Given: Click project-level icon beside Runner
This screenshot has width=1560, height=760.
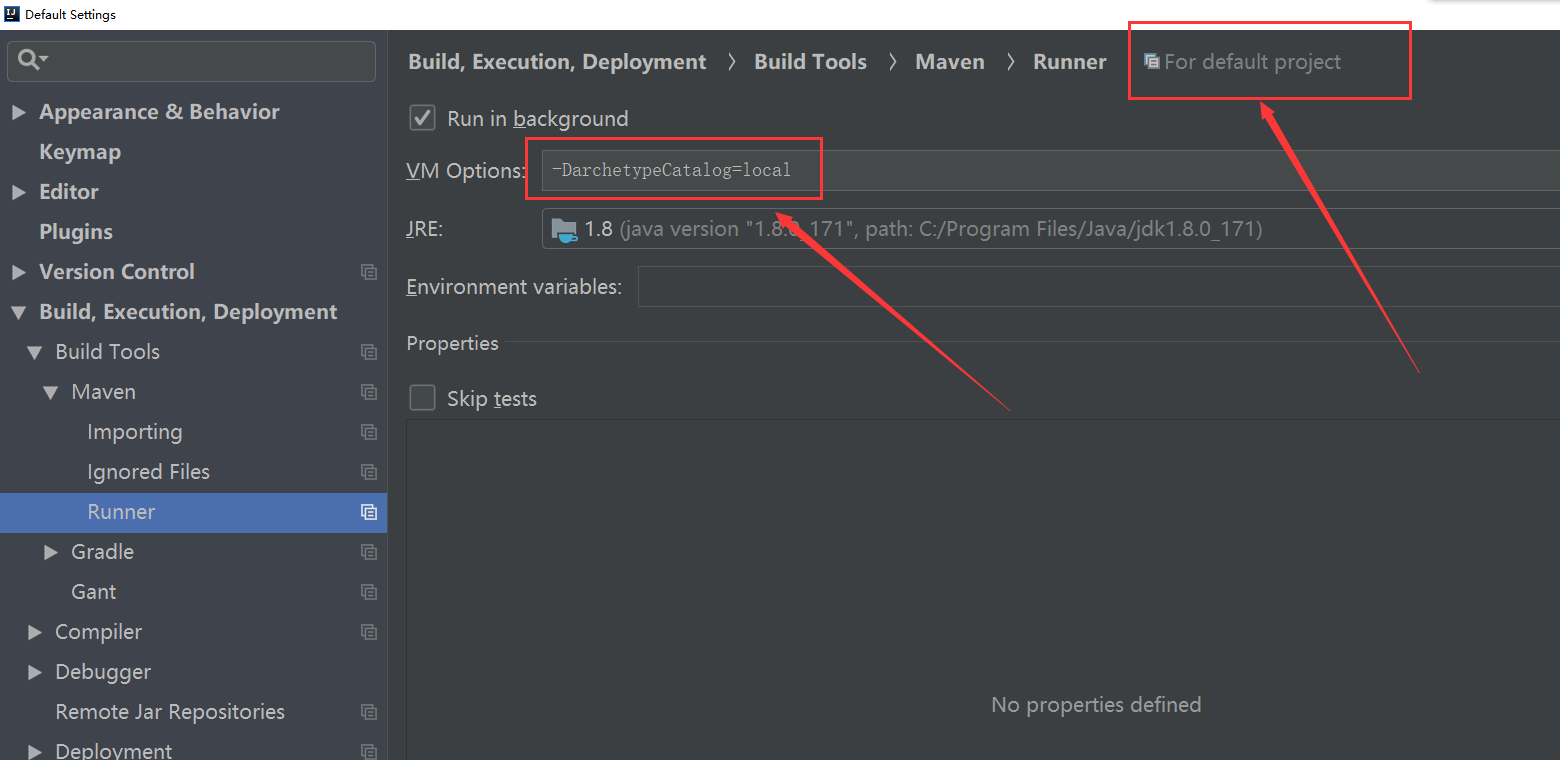Looking at the screenshot, I should click(369, 512).
